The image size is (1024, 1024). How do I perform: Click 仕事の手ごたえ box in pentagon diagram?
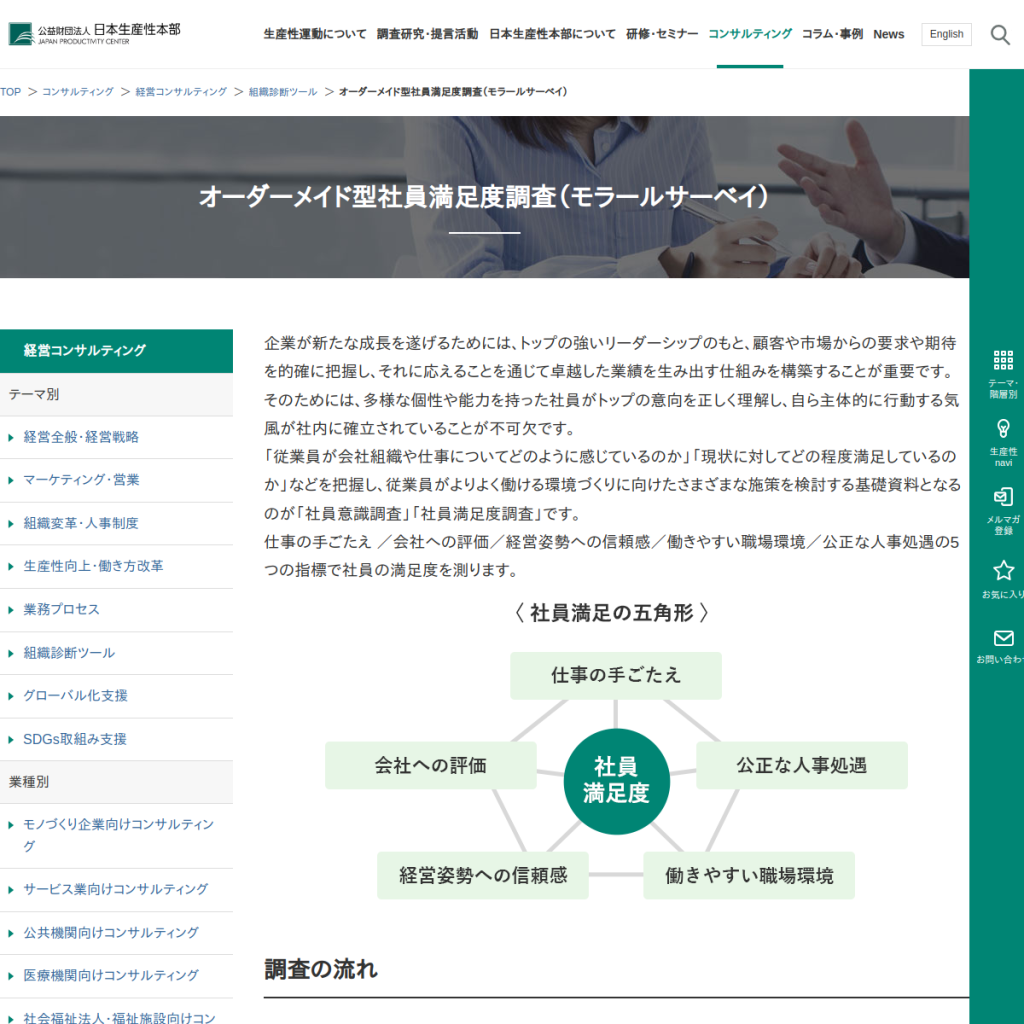click(x=616, y=675)
